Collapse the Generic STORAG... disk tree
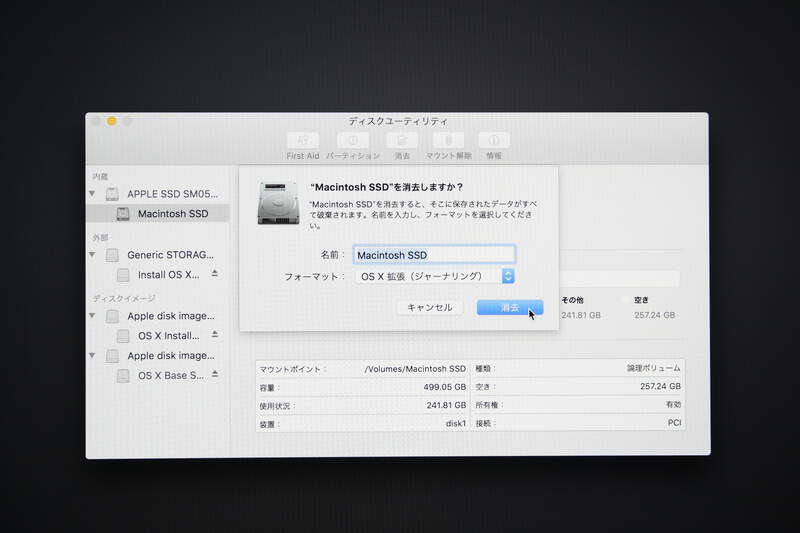 click(x=93, y=255)
